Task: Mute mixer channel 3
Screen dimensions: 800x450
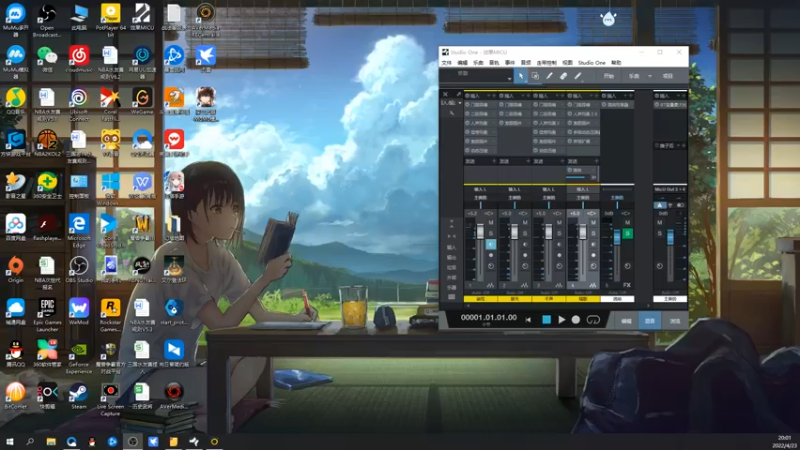Action: point(559,222)
